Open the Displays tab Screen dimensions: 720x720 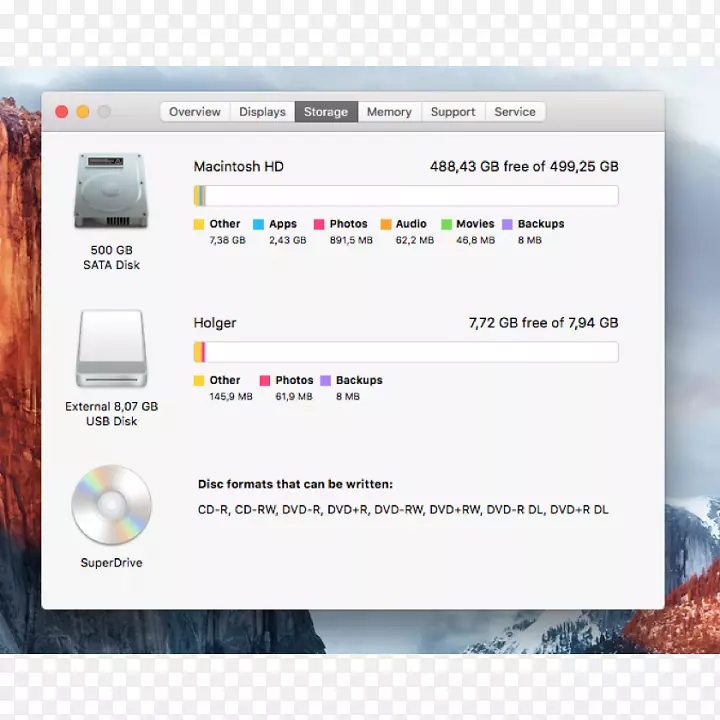coord(262,112)
